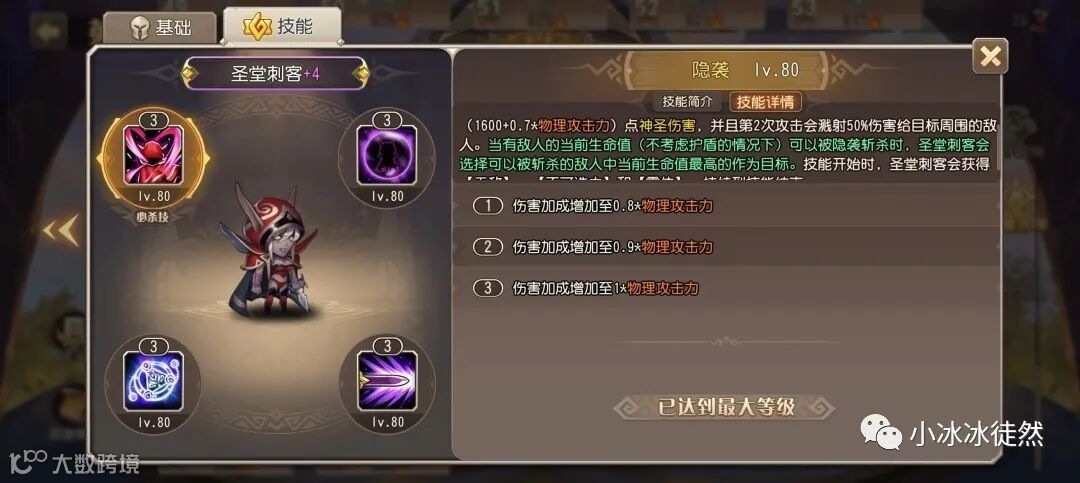Select the purple dagger skill icon
1080x483 pixels.
(386, 380)
